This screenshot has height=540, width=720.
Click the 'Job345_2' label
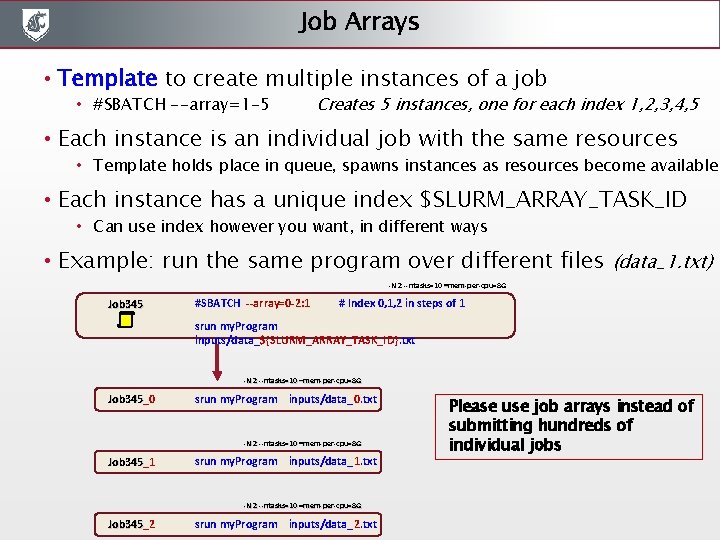click(x=131, y=524)
